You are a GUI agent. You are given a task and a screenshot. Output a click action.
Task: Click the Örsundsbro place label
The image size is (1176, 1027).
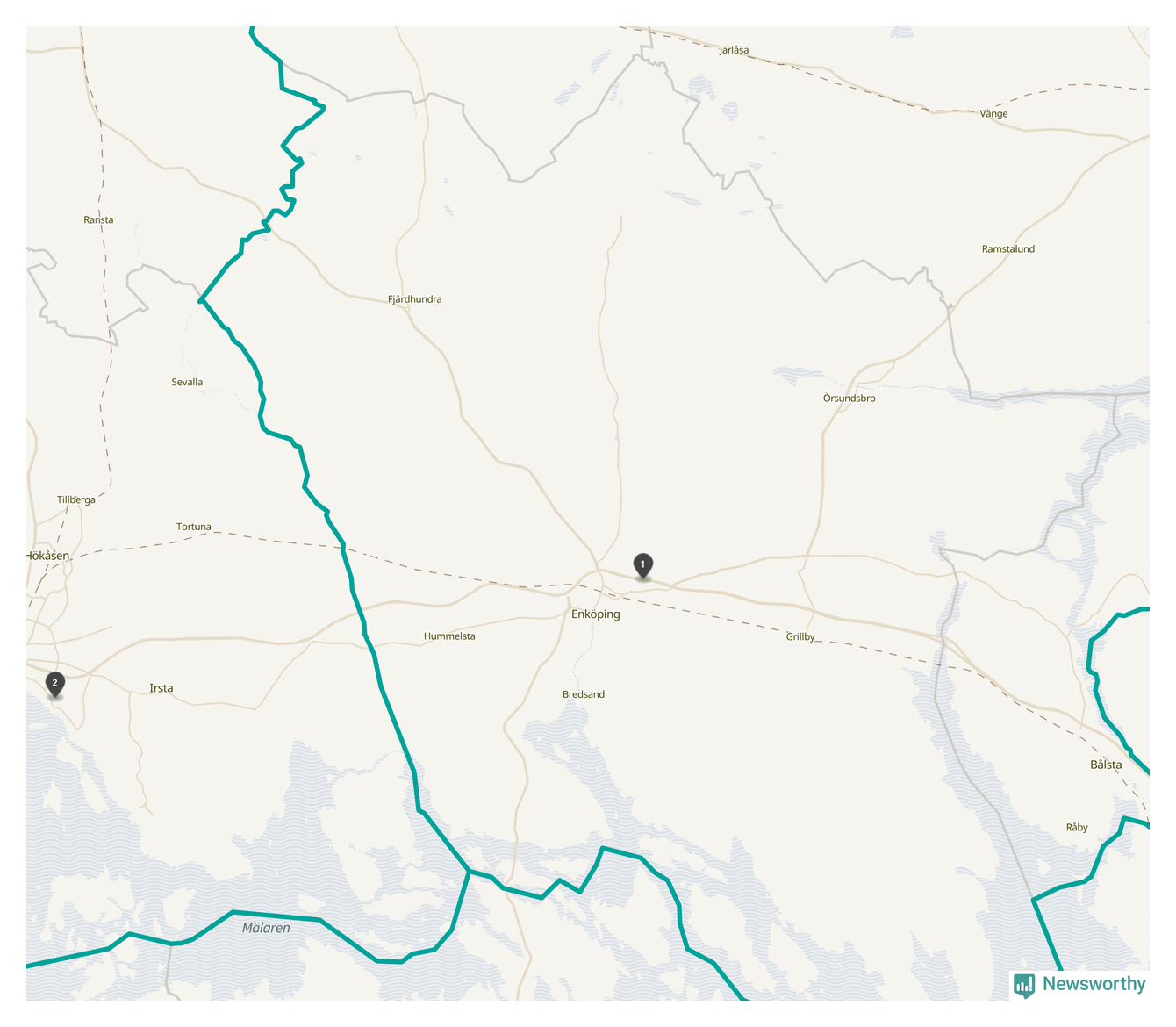849,399
